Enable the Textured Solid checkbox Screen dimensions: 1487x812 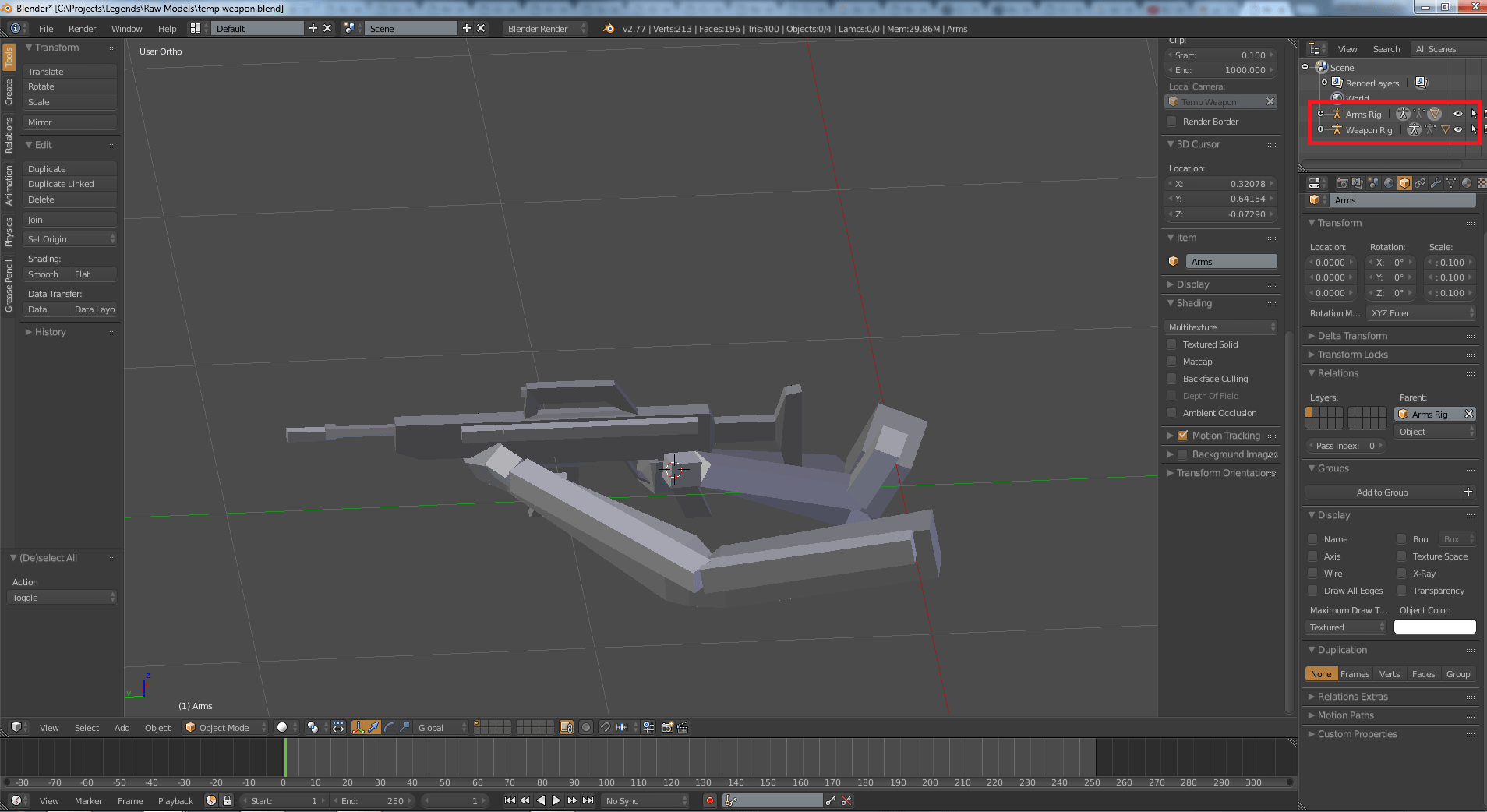tap(1172, 344)
